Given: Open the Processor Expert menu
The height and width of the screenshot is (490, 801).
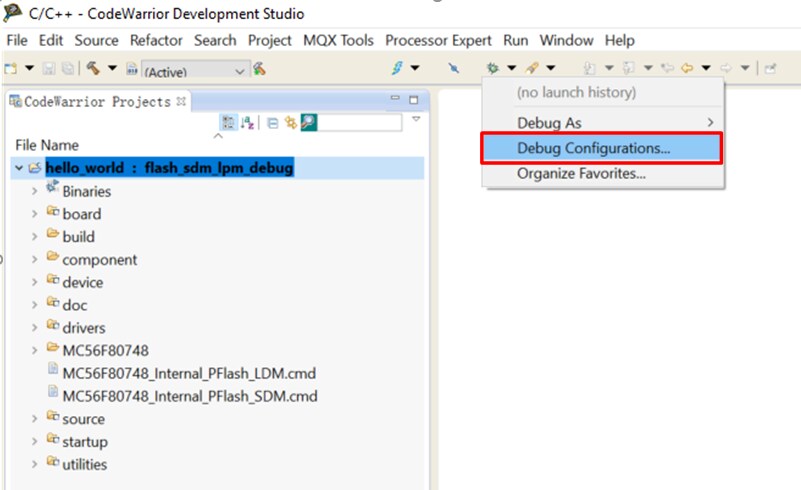Looking at the screenshot, I should 438,40.
